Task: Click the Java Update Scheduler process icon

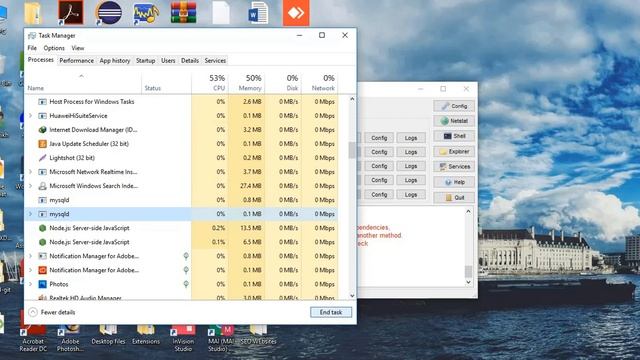Action: coord(42,144)
